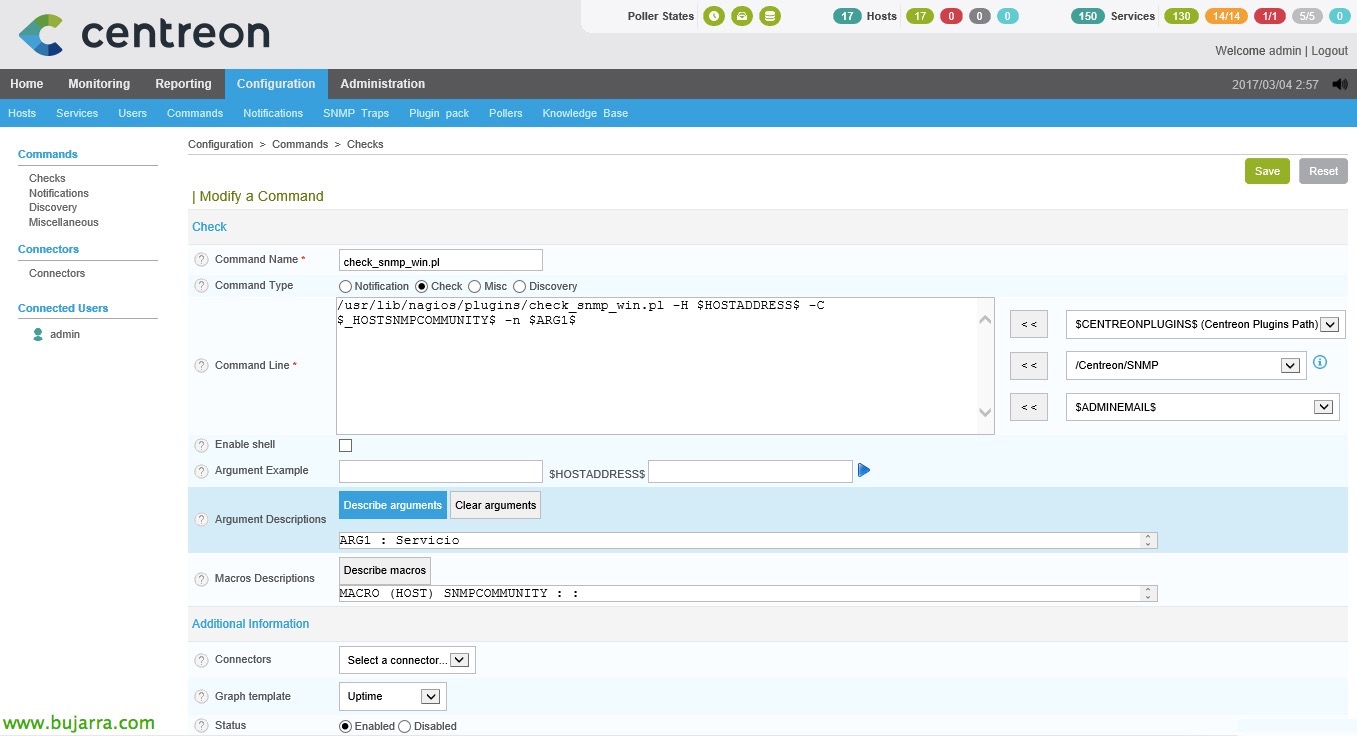Open Miscellaneous in Commands sidebar
1357x736 pixels.
(63, 222)
